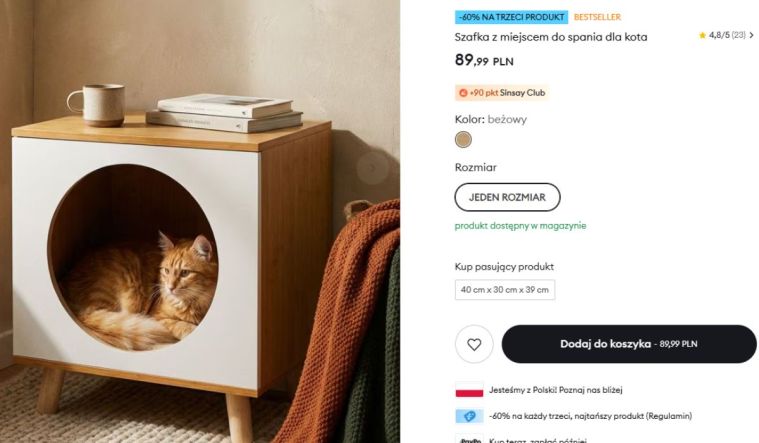Choose the 40 cm x 30 cm x 39 cm product
This screenshot has width=759, height=443.
pyautogui.click(x=505, y=290)
